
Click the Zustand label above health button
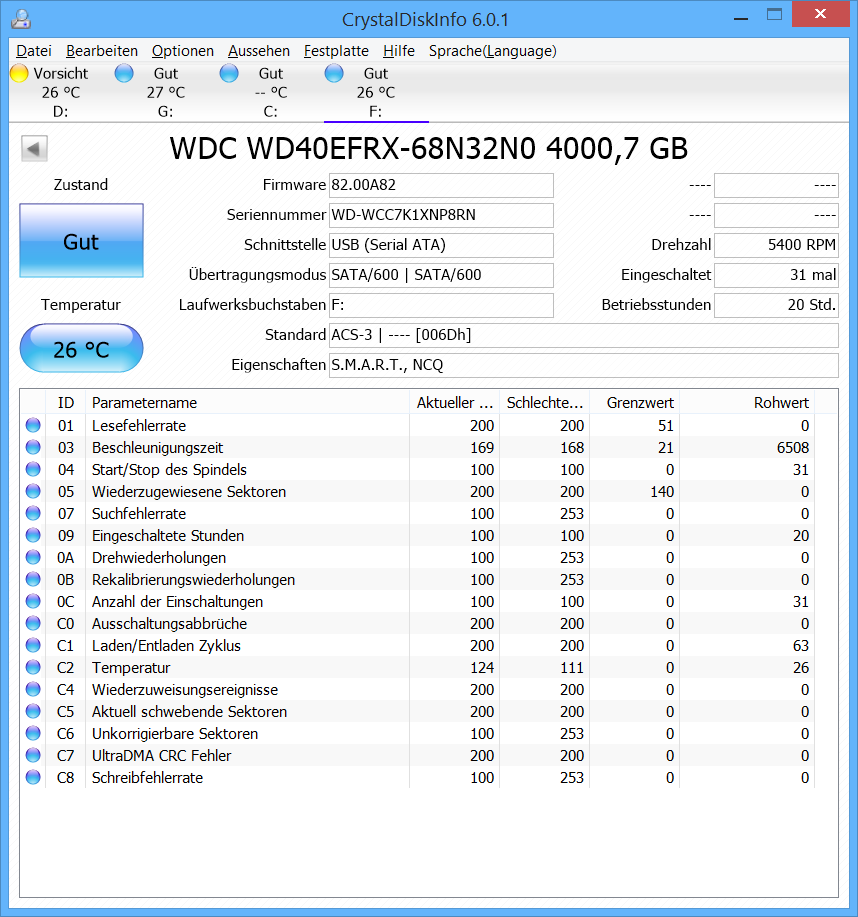(81, 185)
